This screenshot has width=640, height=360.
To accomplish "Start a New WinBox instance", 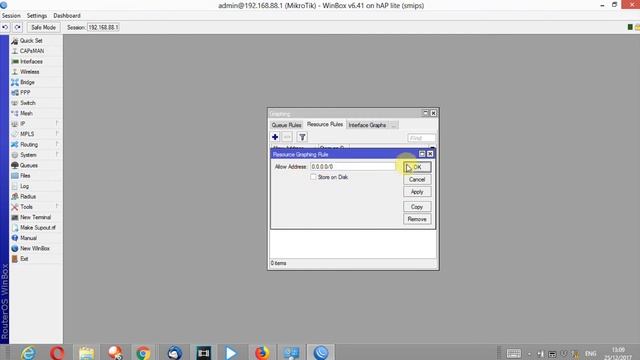I will pos(36,248).
